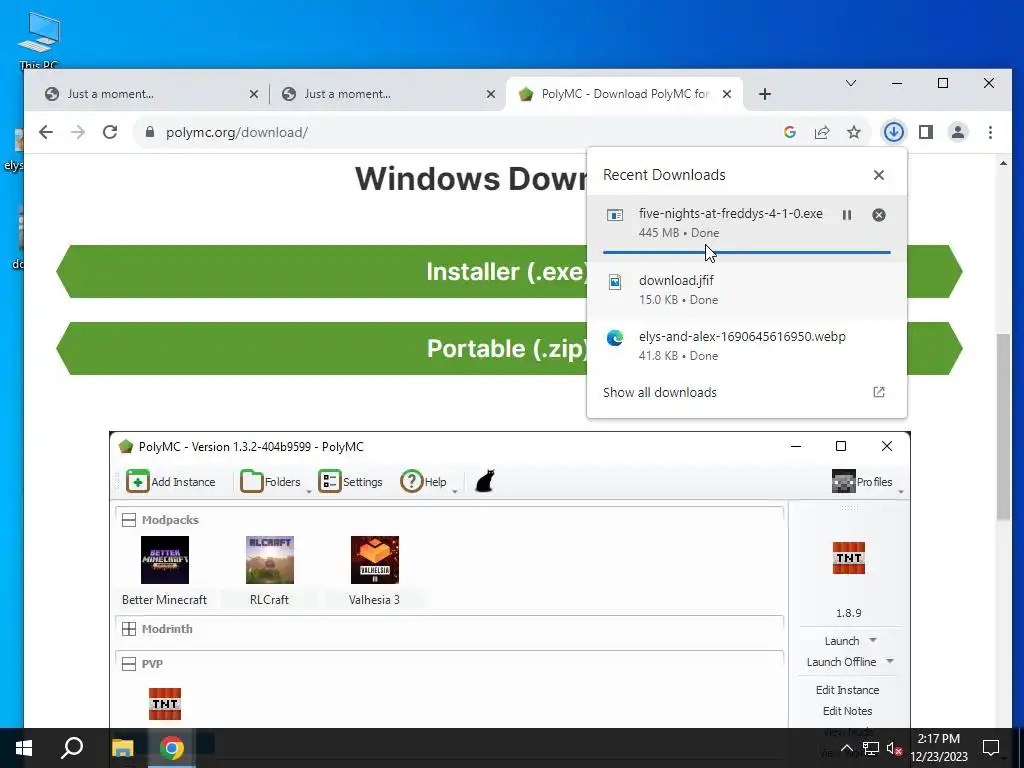1024x768 pixels.
Task: Click the address bar URL polymc.org/download/
Action: [x=236, y=133]
